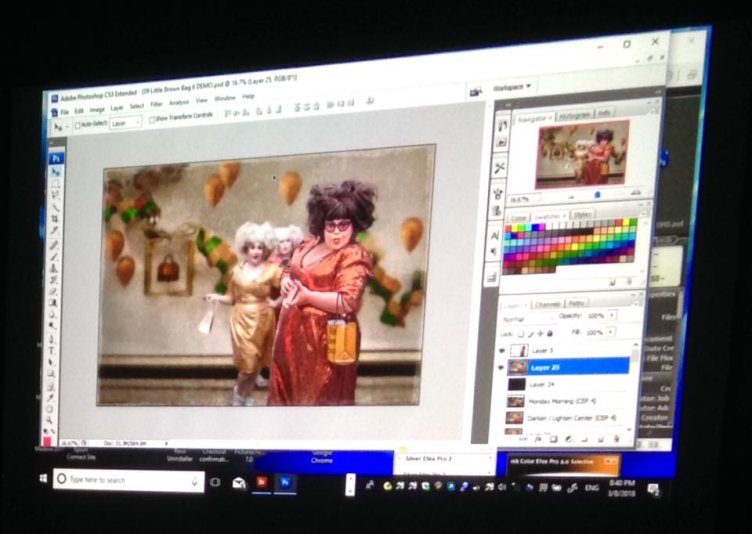Switch to the Channels tab
This screenshot has width=752, height=534.
point(547,305)
